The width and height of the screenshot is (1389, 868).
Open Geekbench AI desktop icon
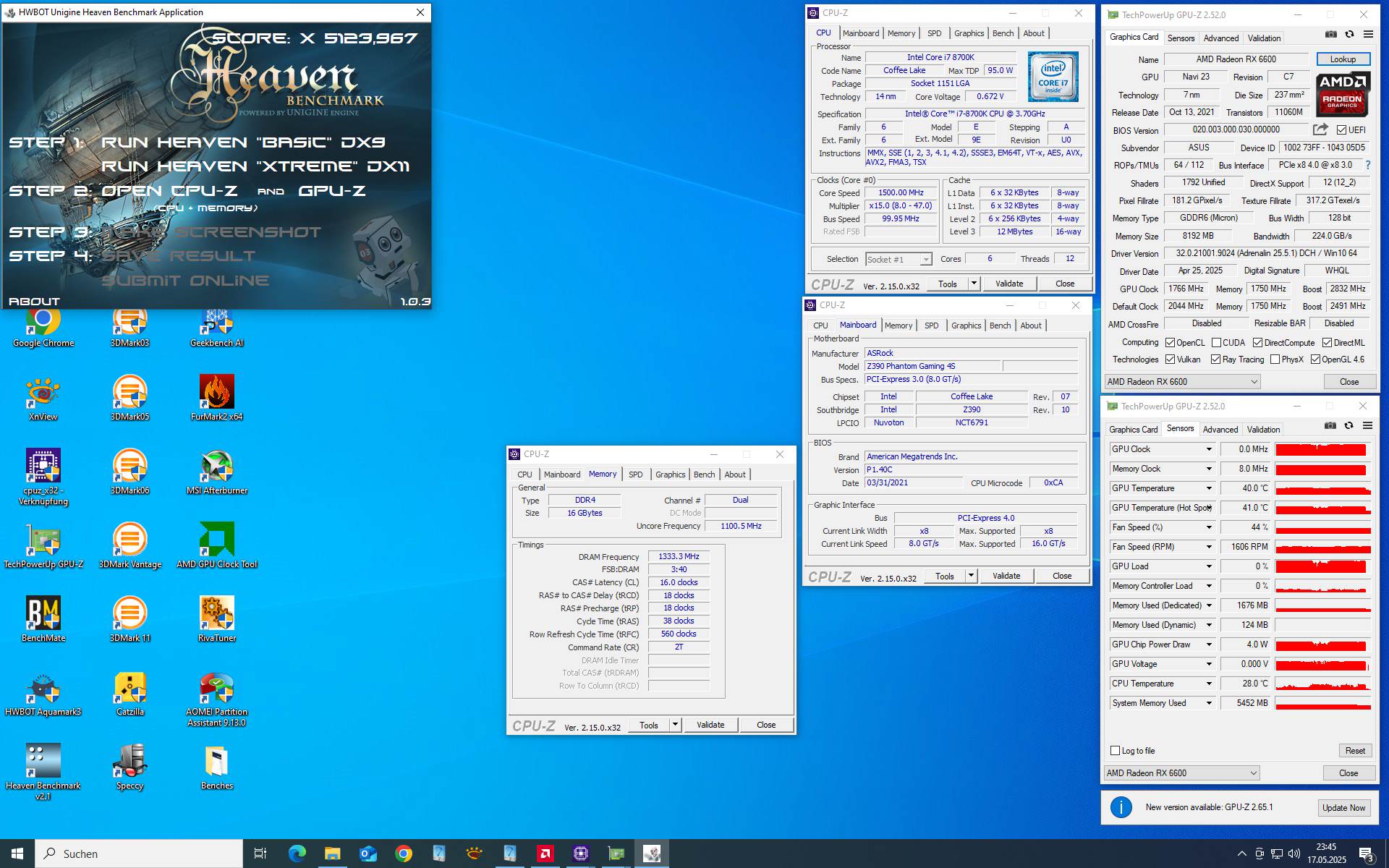tap(217, 327)
